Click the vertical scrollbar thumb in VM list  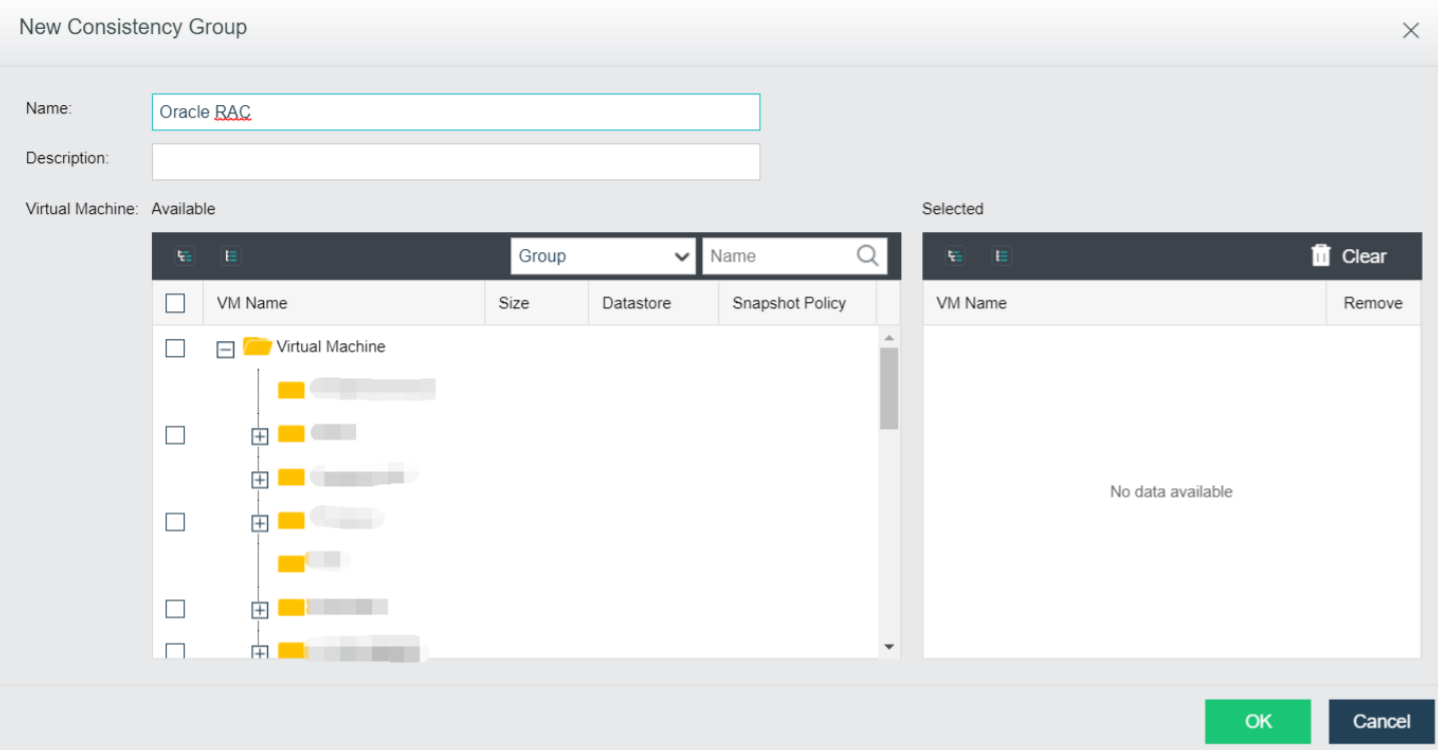click(x=889, y=388)
